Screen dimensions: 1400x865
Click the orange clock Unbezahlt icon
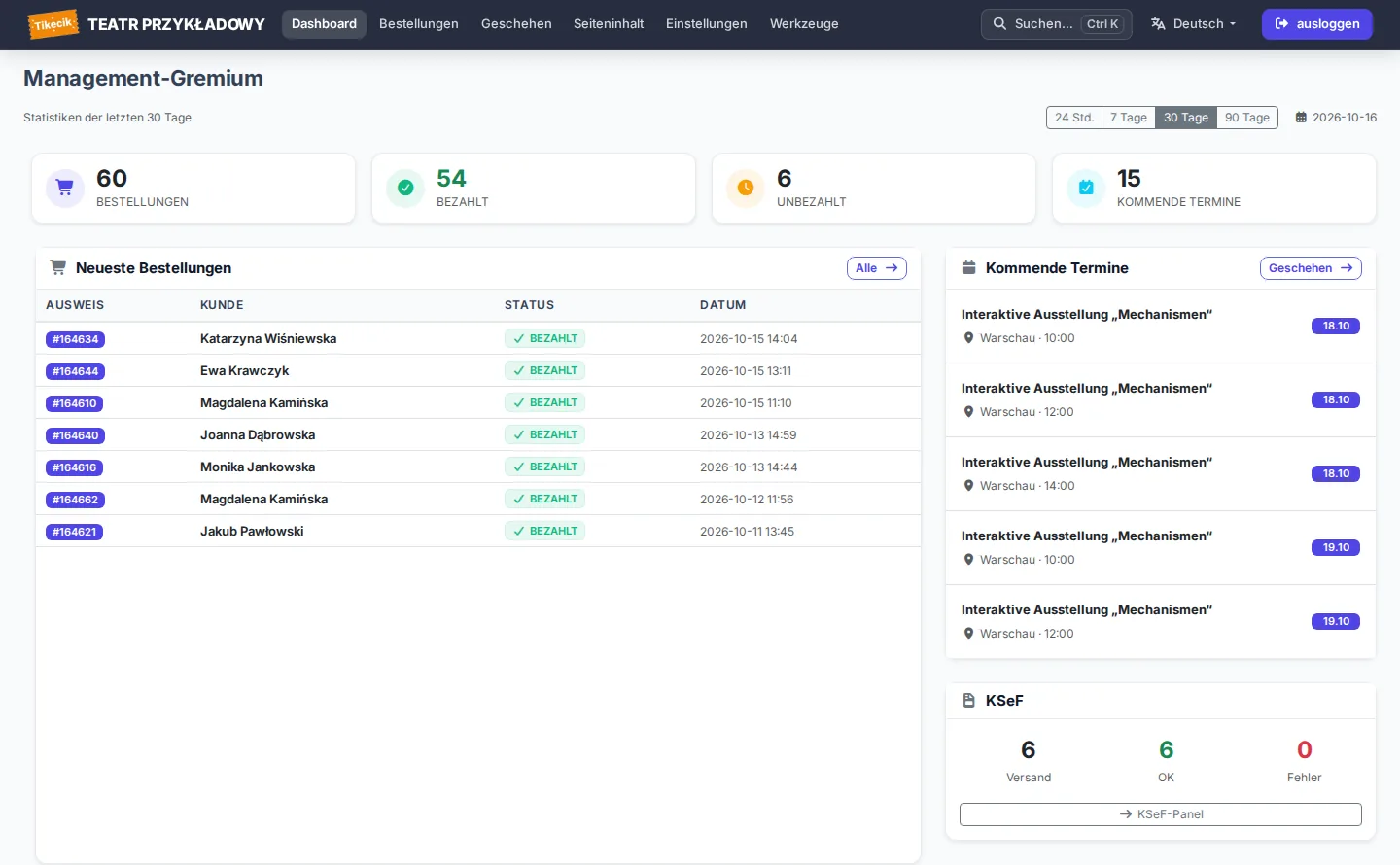click(x=746, y=189)
